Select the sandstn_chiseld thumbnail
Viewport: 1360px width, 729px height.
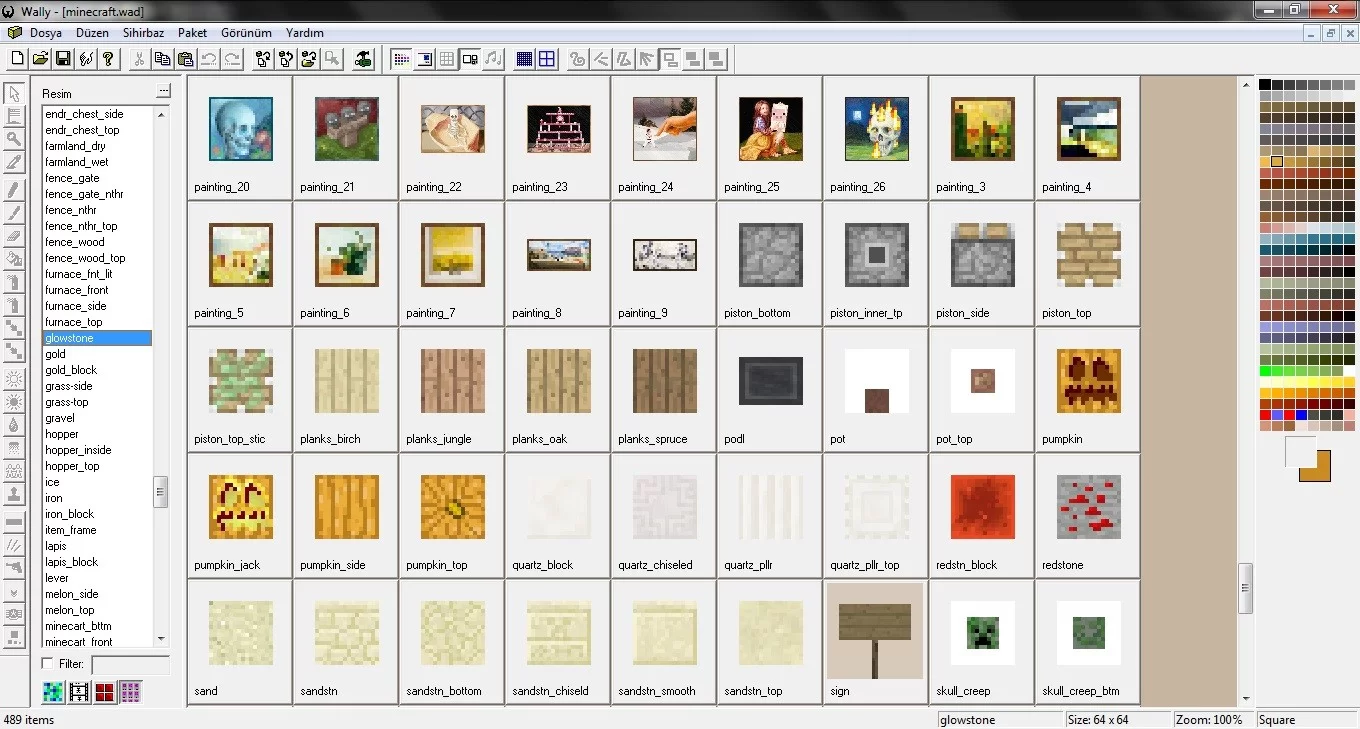559,633
